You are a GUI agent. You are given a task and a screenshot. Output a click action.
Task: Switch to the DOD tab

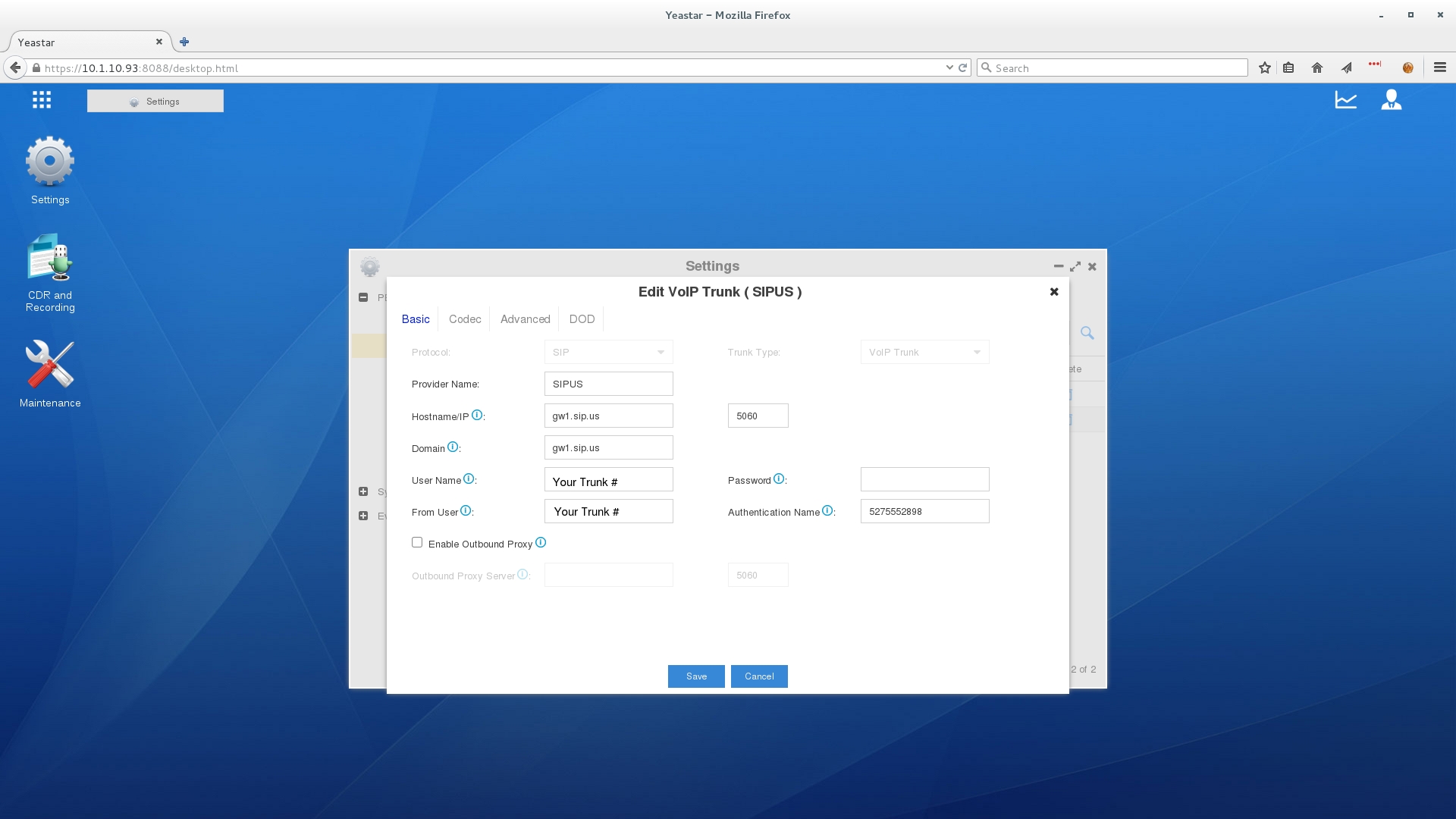click(582, 319)
